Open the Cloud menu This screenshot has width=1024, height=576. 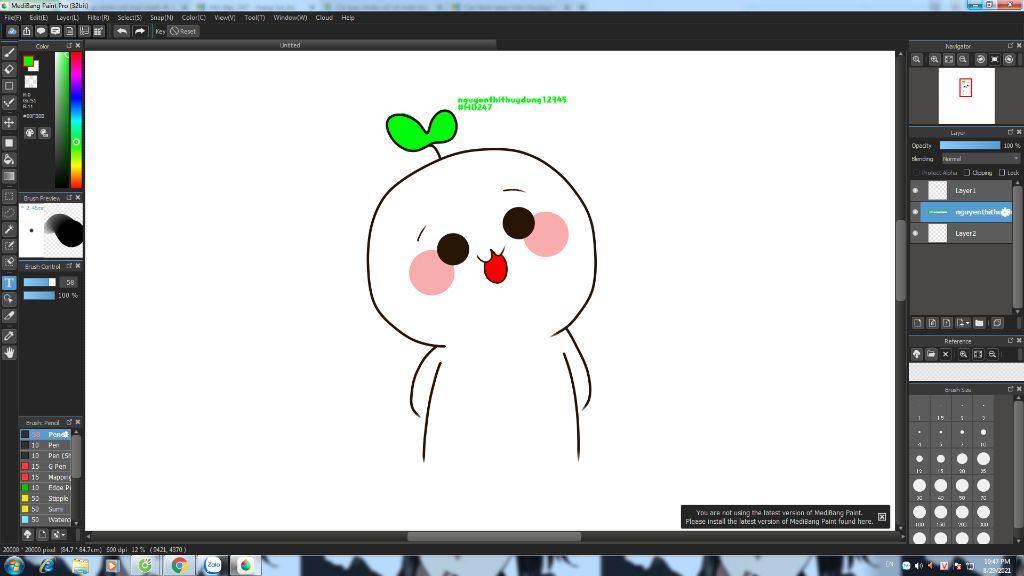click(324, 18)
